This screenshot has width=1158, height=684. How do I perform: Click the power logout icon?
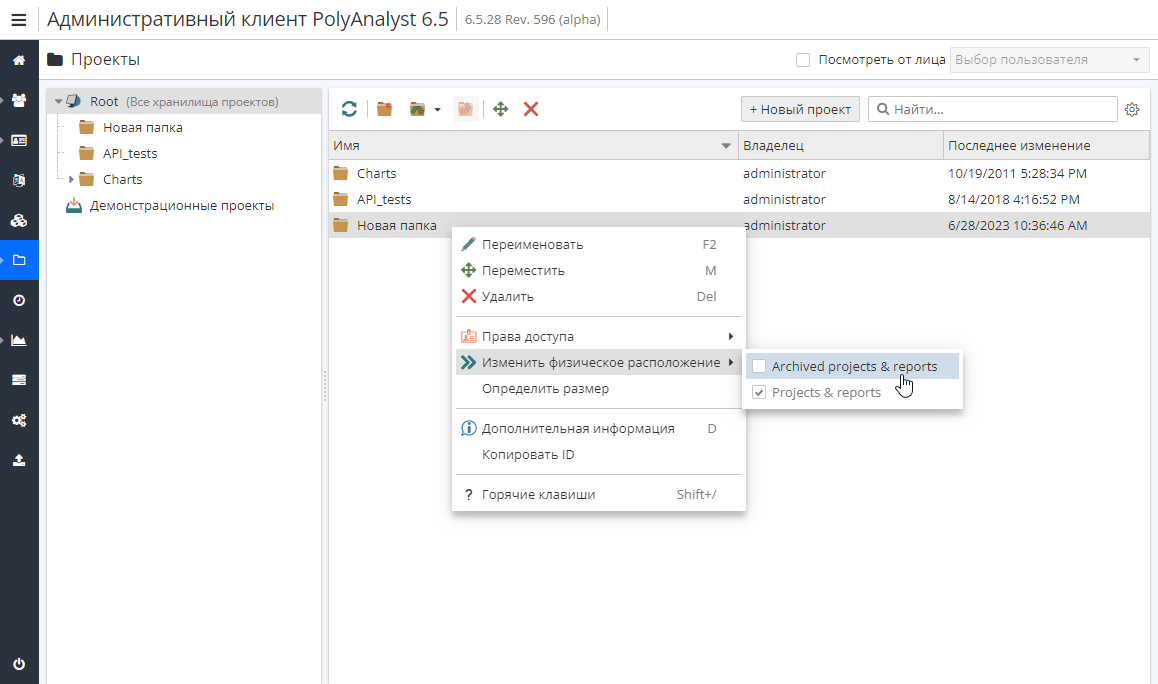coord(19,663)
